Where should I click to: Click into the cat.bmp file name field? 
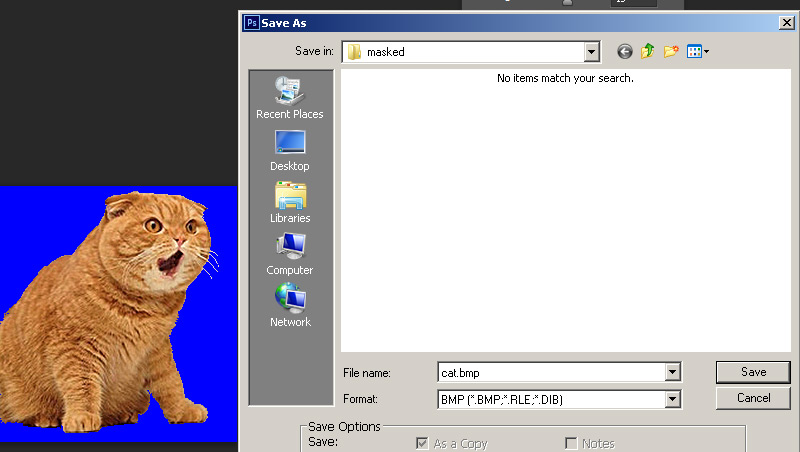coord(552,372)
